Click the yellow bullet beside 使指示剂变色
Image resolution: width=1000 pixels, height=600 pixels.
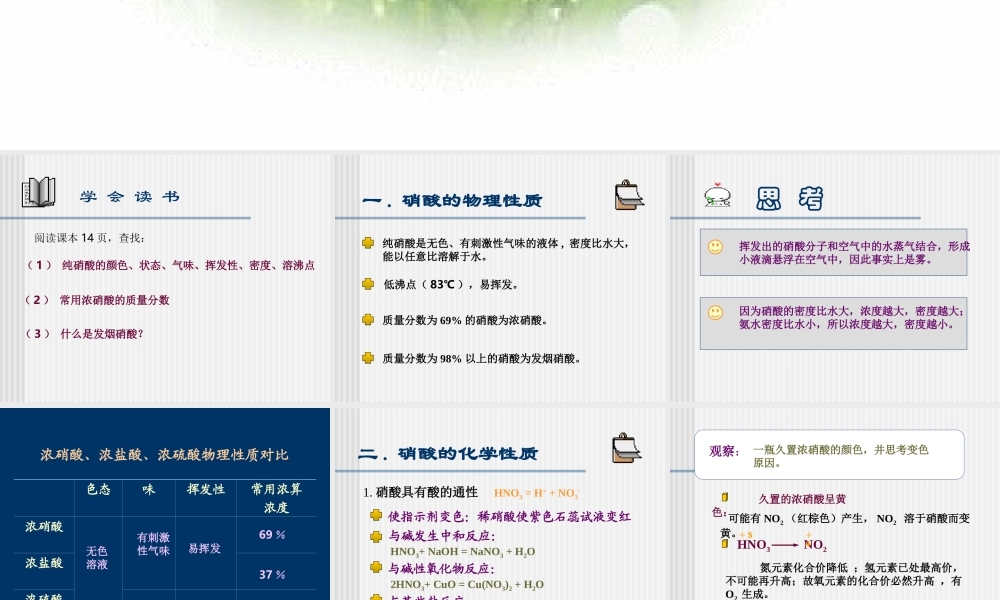[376, 515]
